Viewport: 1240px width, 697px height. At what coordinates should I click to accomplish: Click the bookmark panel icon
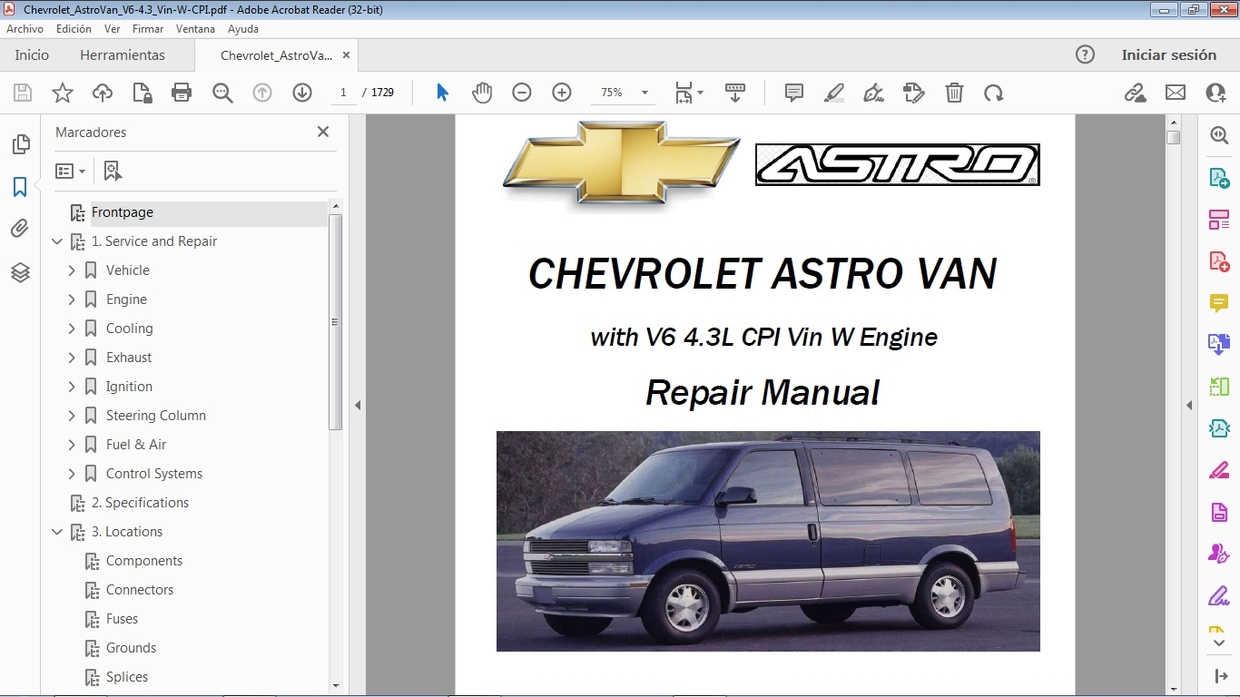click(x=20, y=185)
